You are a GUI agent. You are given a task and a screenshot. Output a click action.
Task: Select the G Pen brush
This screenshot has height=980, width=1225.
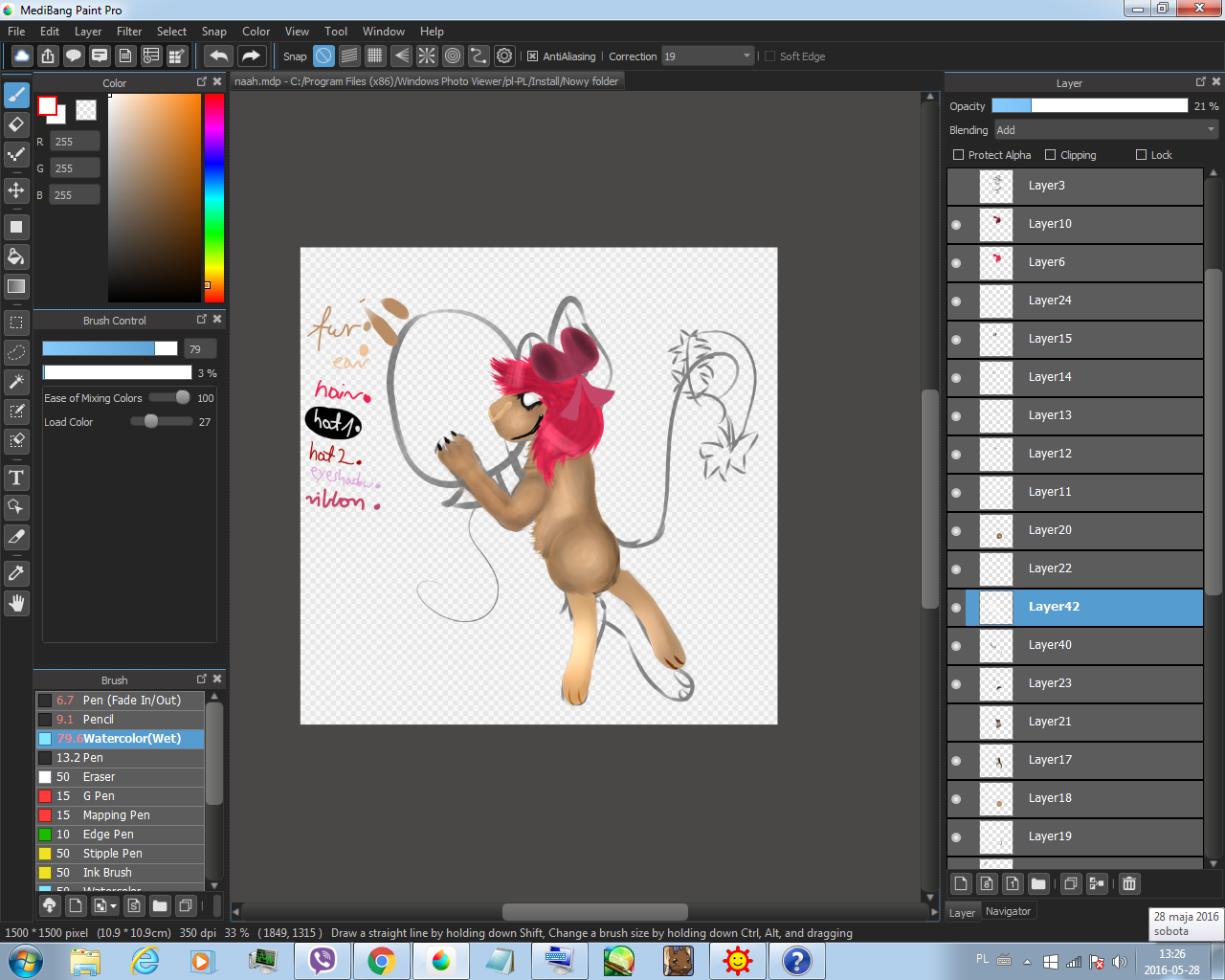[121, 796]
